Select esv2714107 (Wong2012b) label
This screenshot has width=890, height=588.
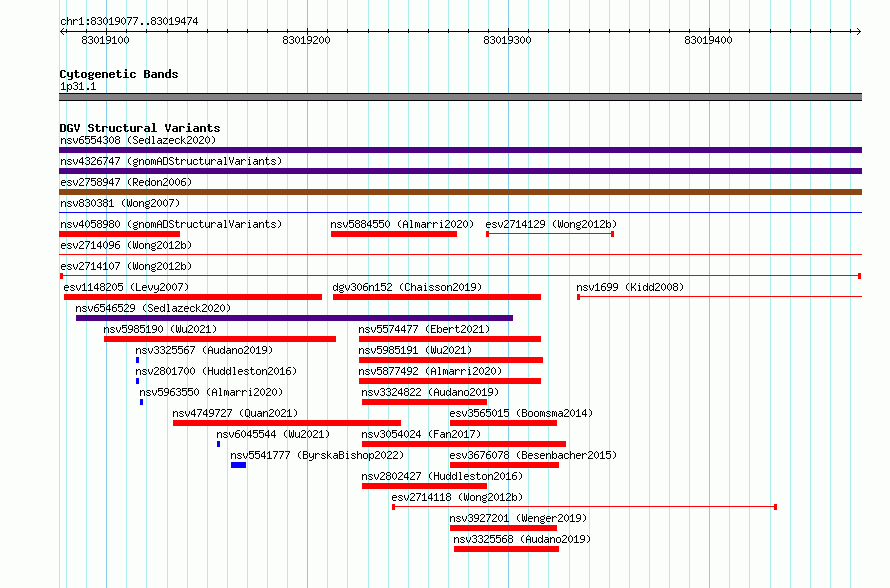[126, 266]
